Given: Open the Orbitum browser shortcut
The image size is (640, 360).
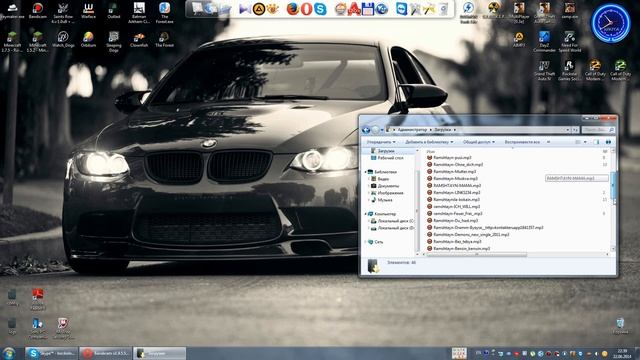Looking at the screenshot, I should [88, 40].
